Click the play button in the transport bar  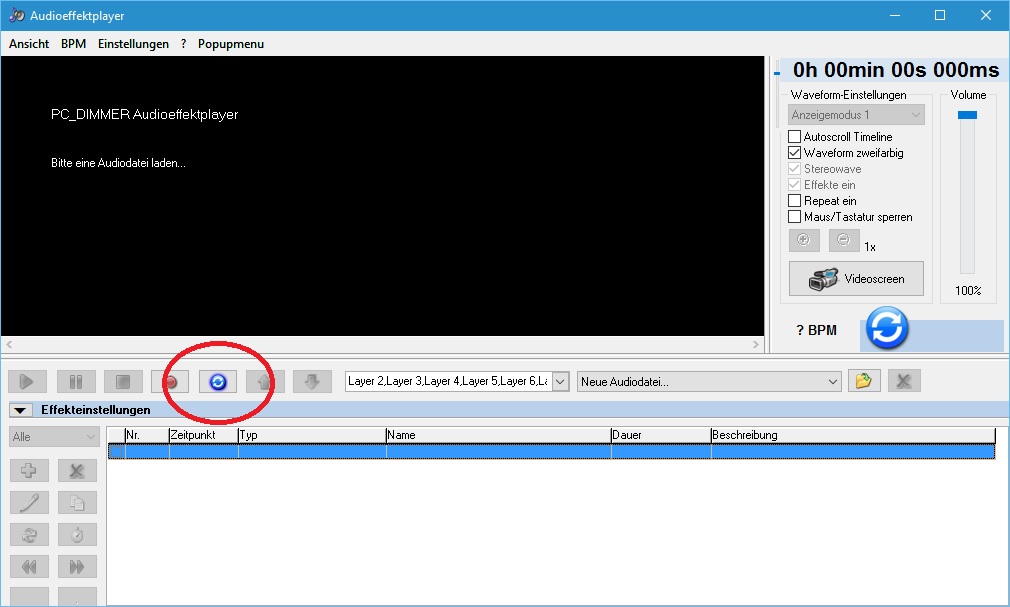[27, 381]
